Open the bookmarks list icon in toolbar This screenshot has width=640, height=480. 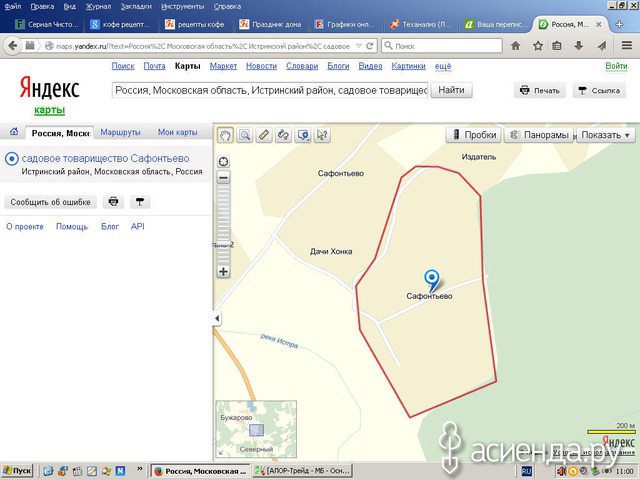pyautogui.click(x=557, y=46)
